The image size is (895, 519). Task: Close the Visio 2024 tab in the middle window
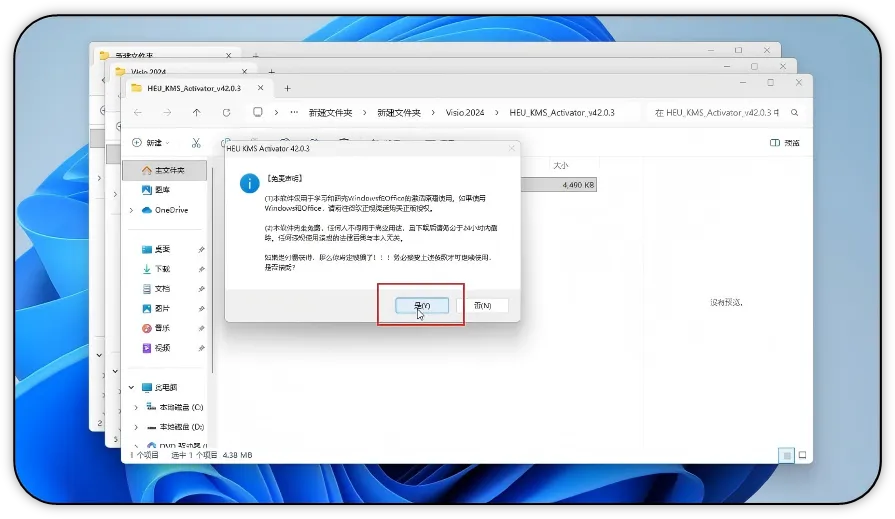(244, 71)
